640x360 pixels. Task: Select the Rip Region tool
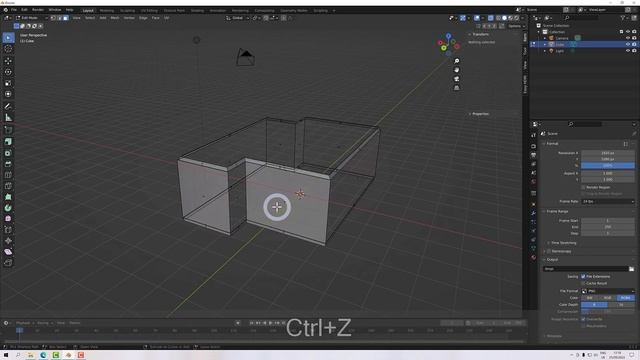coord(8,263)
